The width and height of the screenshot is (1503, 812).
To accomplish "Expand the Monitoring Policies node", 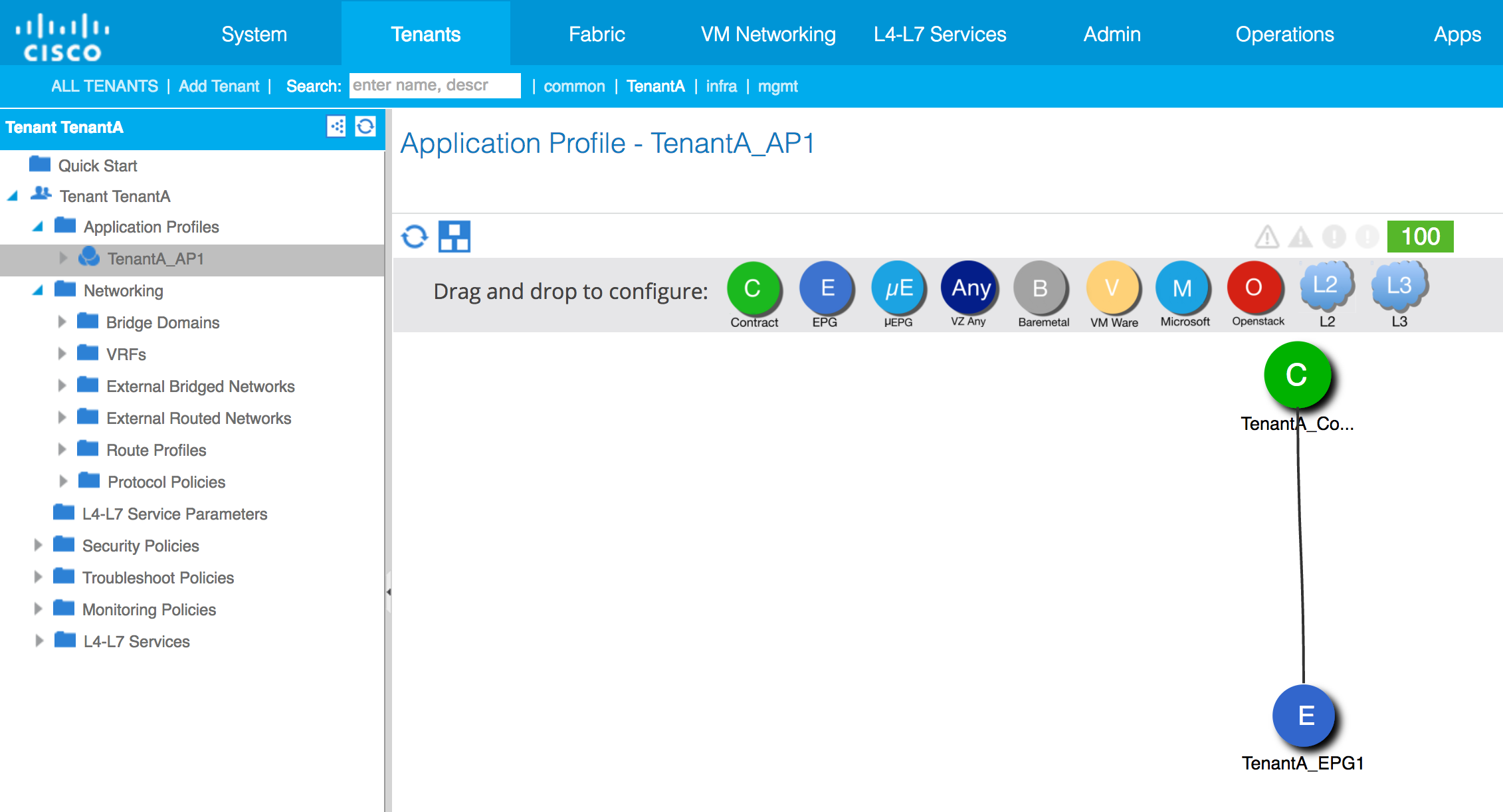I will click(x=38, y=609).
